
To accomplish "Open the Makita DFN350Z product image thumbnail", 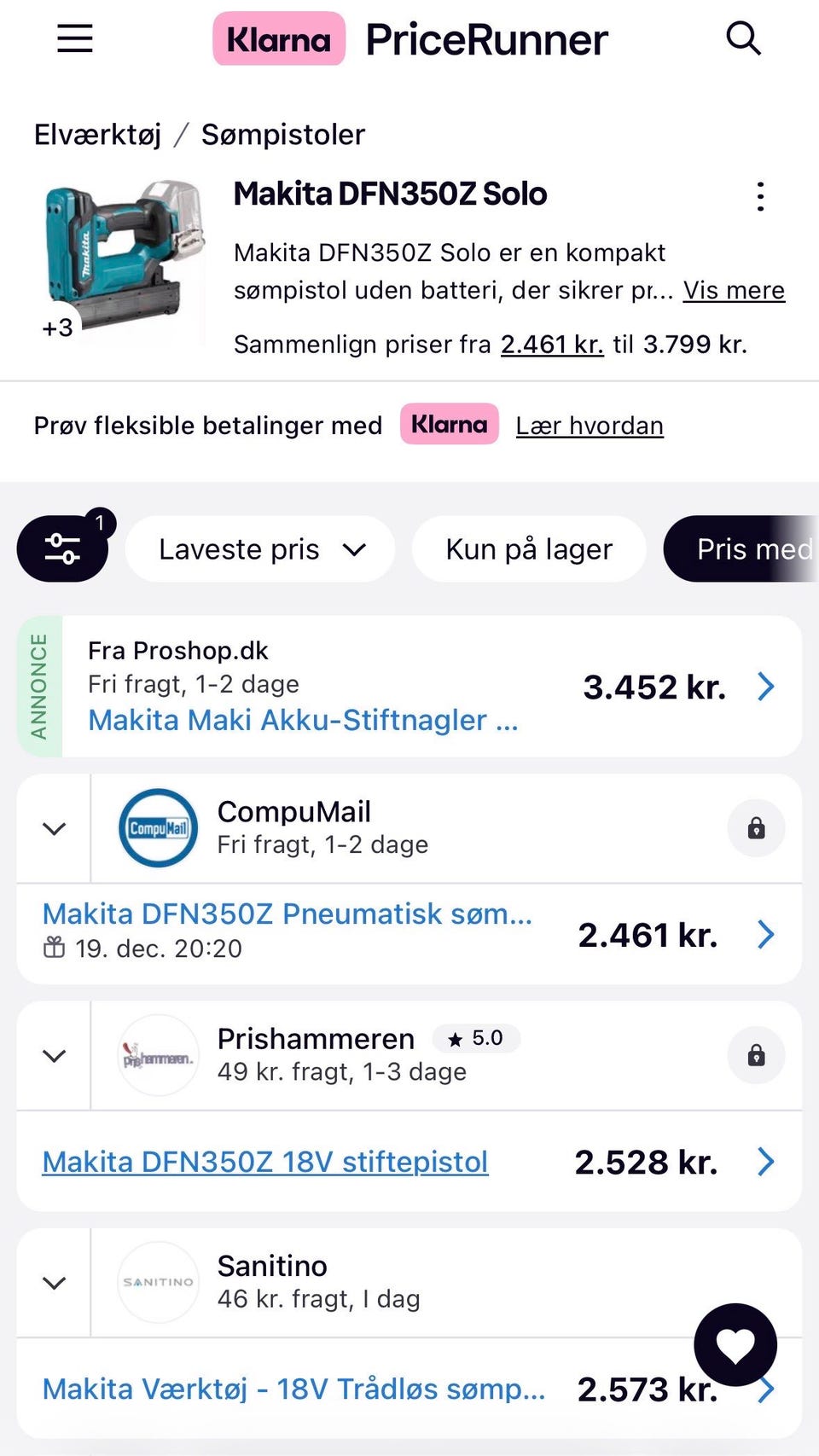I will (124, 256).
